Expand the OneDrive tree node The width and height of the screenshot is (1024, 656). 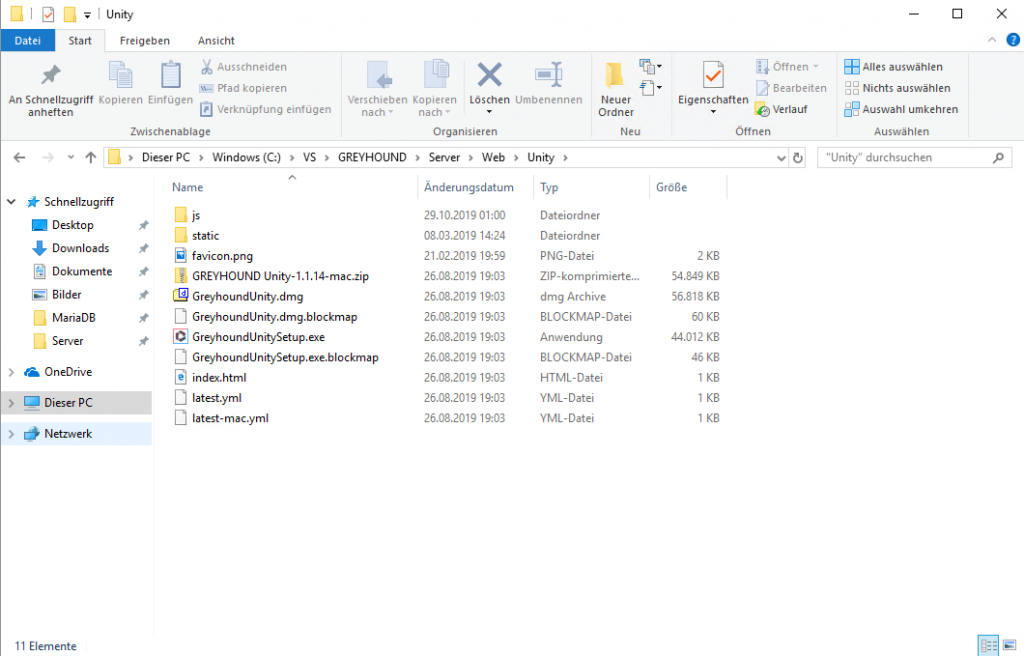tap(11, 372)
